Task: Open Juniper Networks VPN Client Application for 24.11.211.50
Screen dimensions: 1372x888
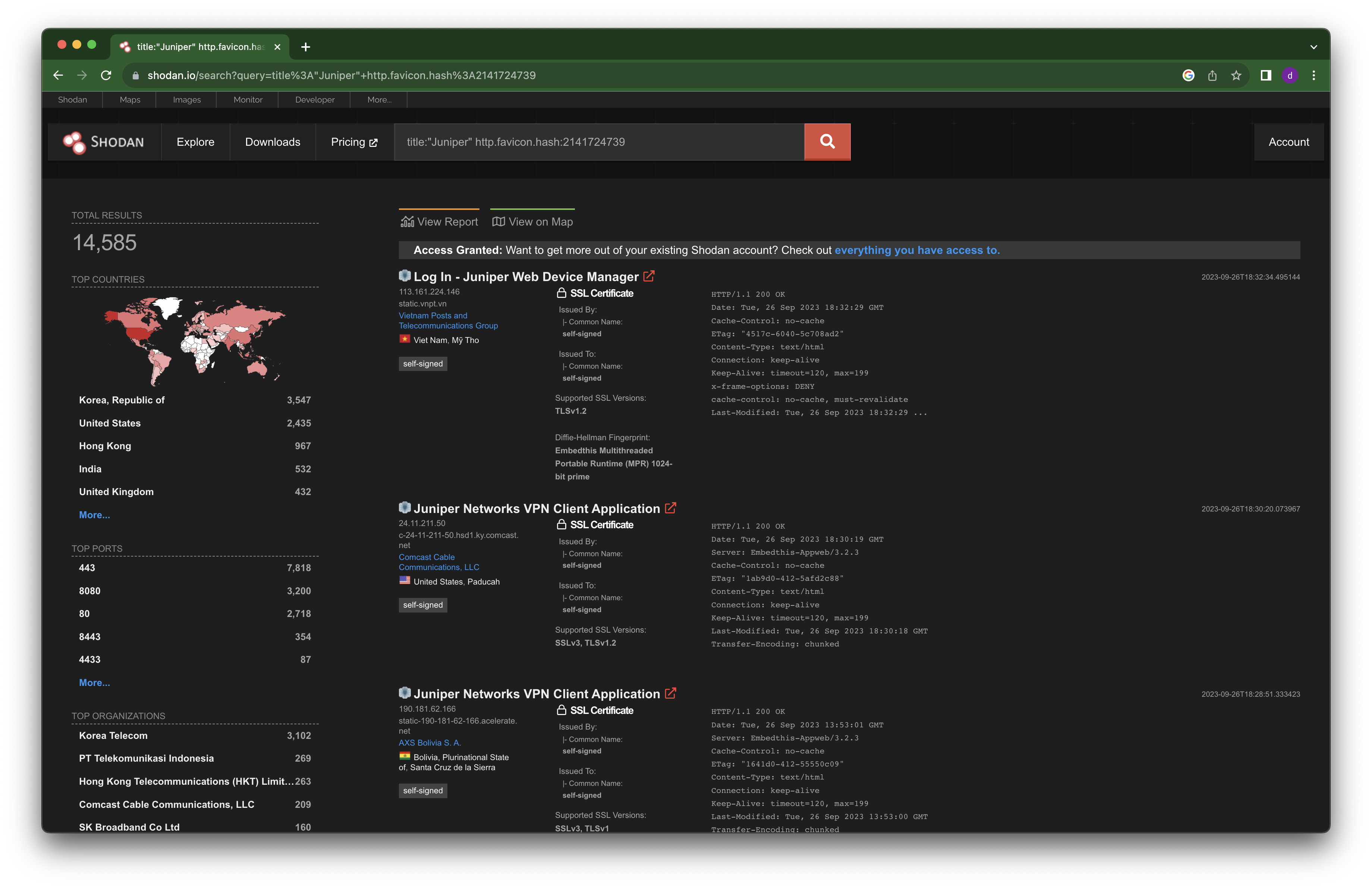Action: coord(537,508)
